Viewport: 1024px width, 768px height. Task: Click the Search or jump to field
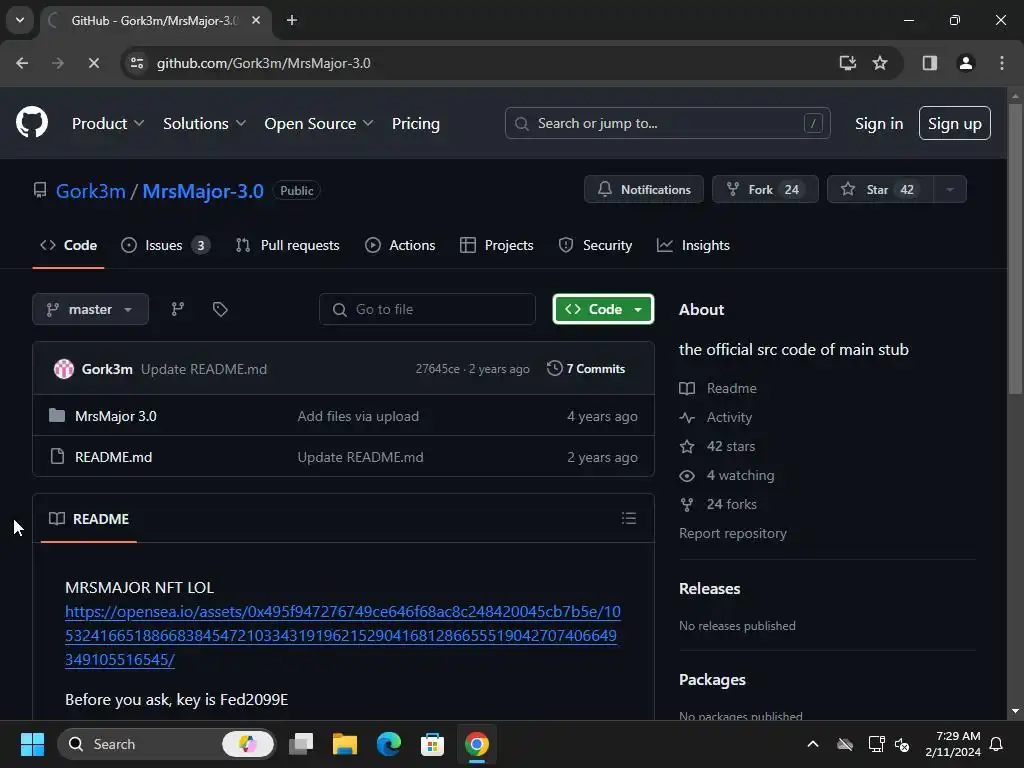667,123
